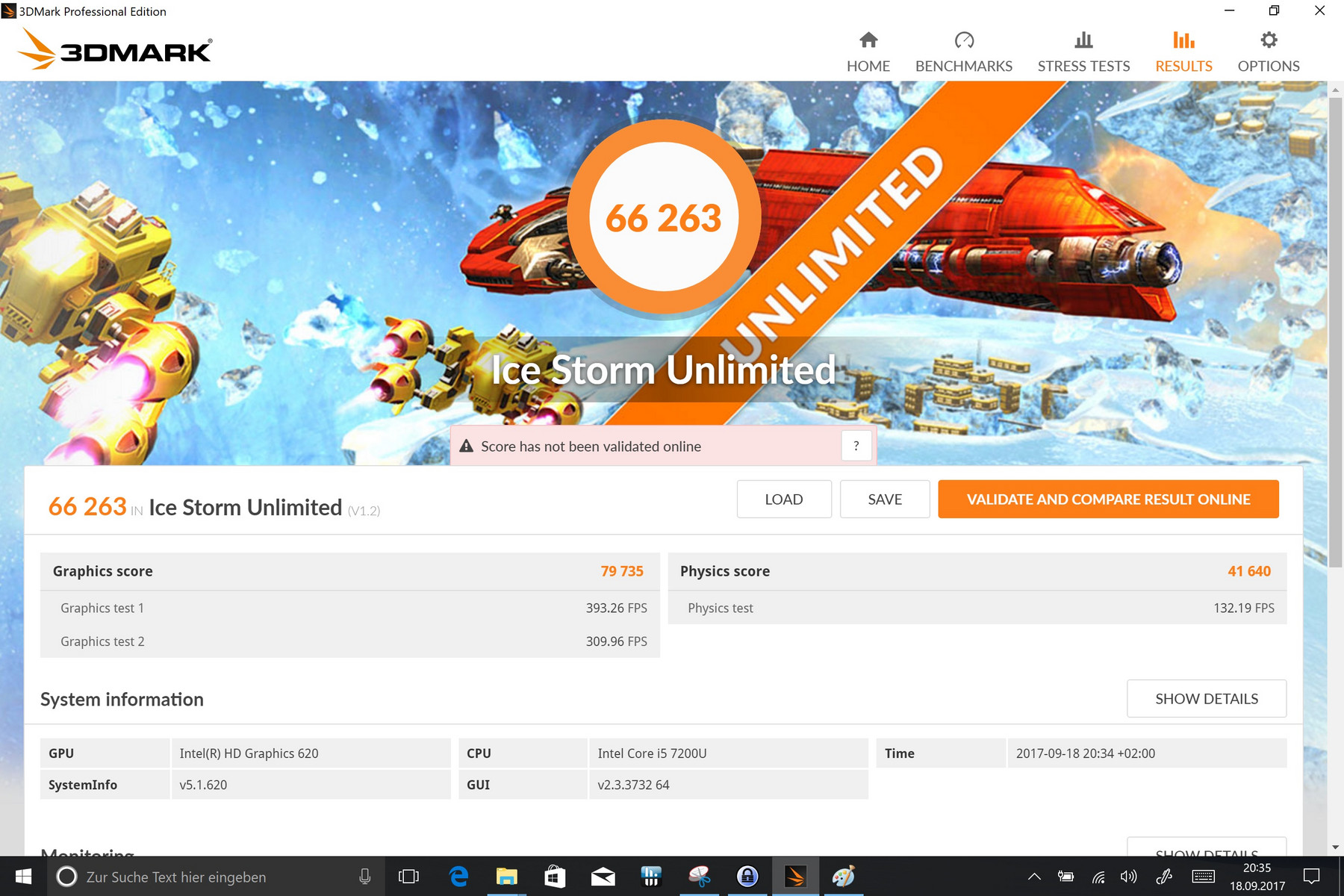Viewport: 1344px width, 896px height.
Task: Open File Explorer from the taskbar
Action: pos(506,877)
